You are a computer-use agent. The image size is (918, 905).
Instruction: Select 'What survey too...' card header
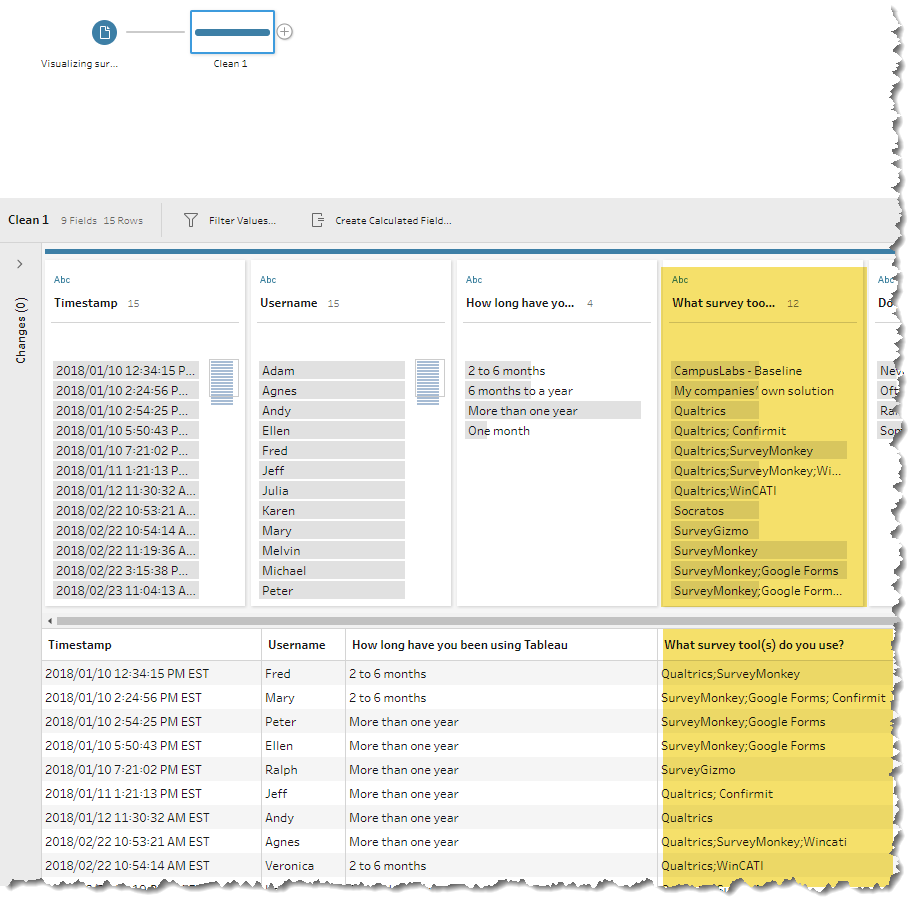[x=724, y=303]
